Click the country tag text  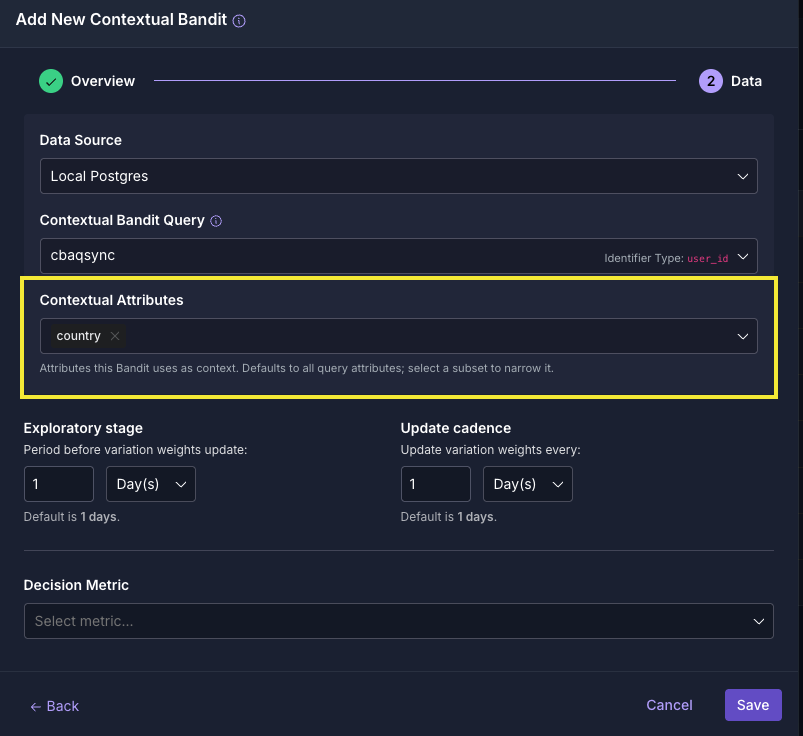click(78, 336)
